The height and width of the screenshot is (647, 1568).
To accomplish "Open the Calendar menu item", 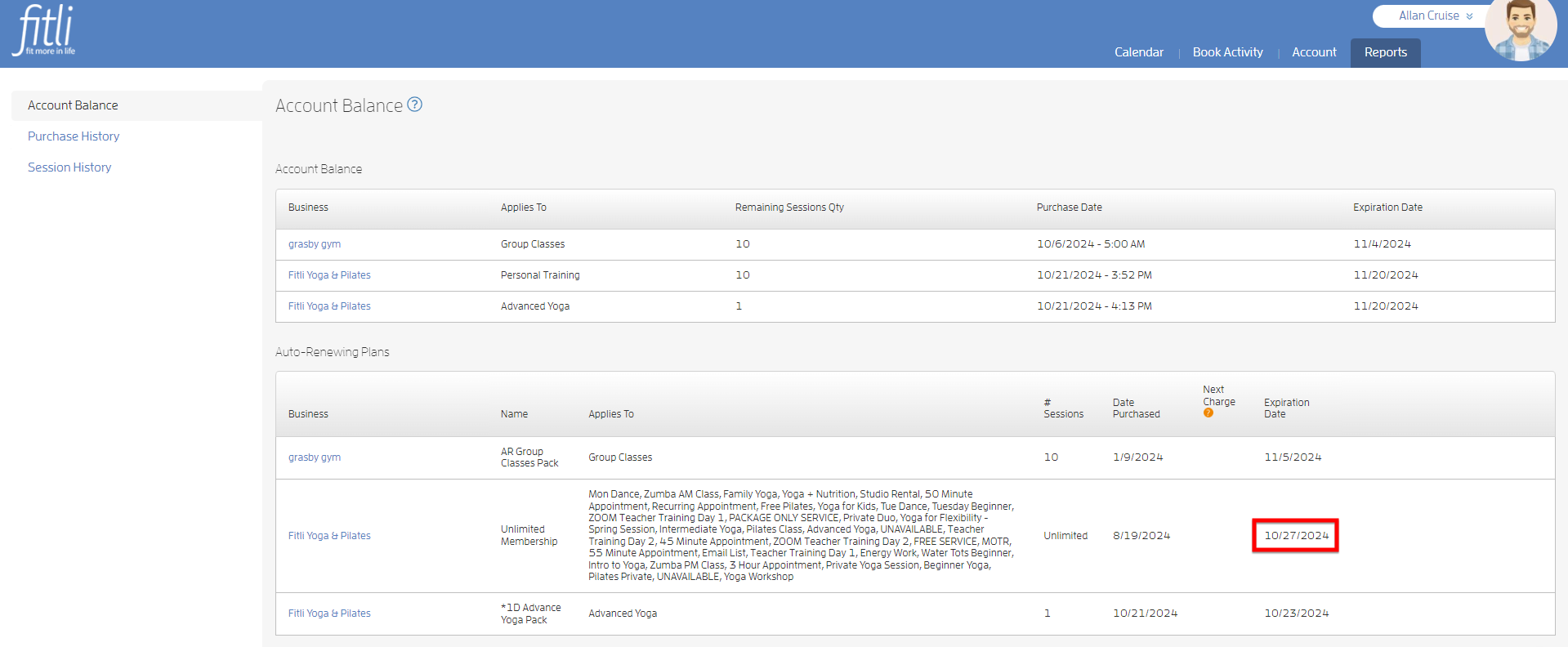I will (1138, 52).
